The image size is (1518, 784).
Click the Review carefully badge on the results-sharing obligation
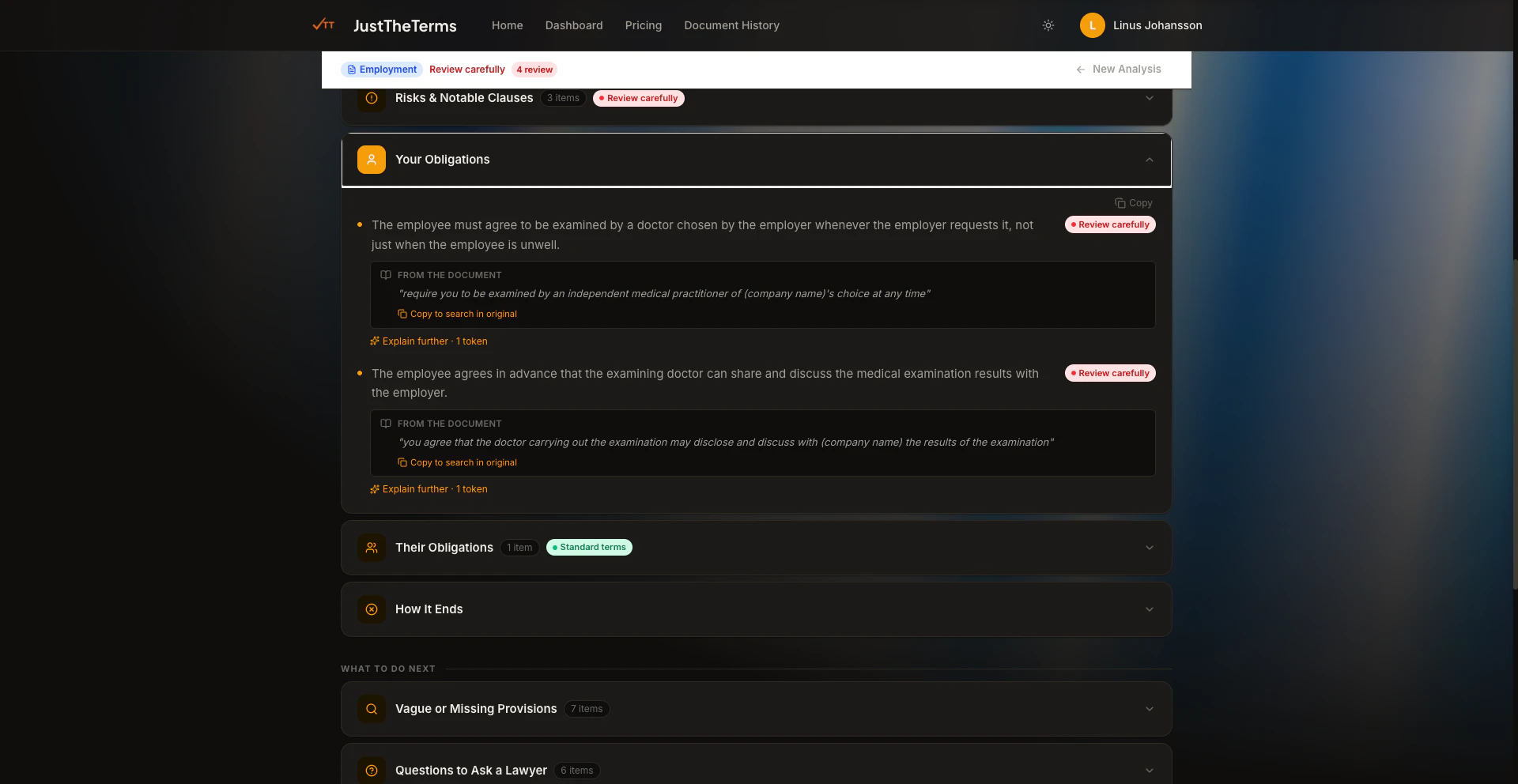click(1110, 373)
